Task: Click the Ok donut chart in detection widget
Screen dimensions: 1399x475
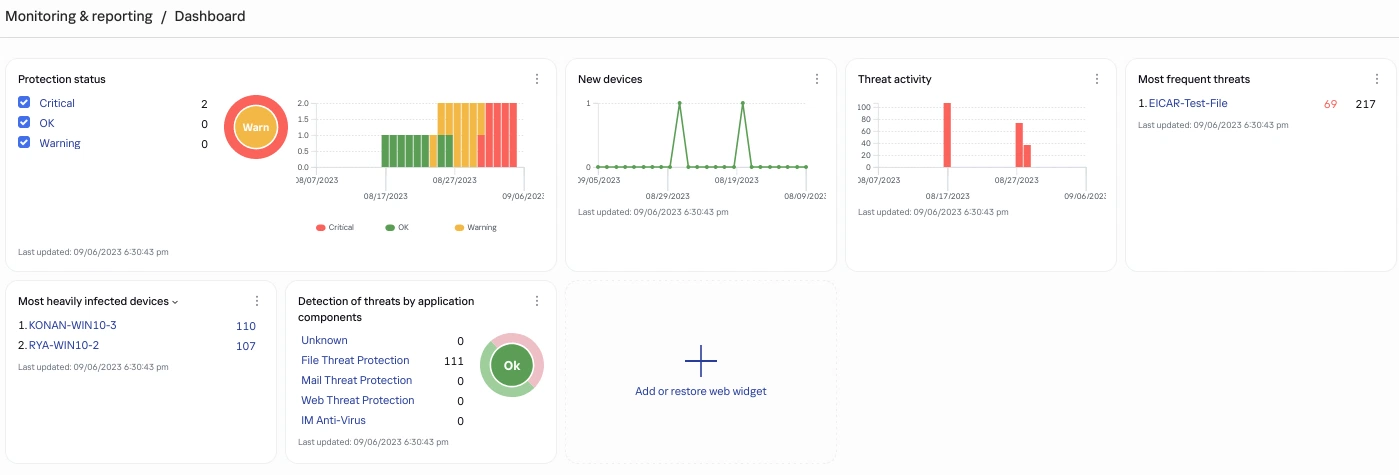Action: pos(512,365)
